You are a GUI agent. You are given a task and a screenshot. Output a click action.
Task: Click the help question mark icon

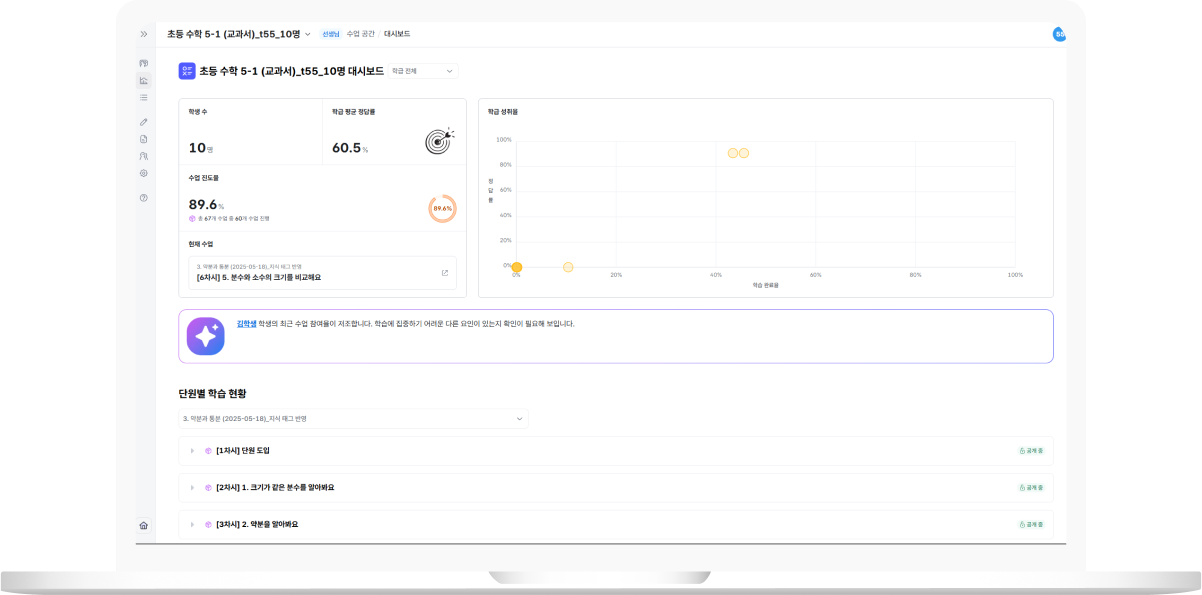tap(143, 198)
